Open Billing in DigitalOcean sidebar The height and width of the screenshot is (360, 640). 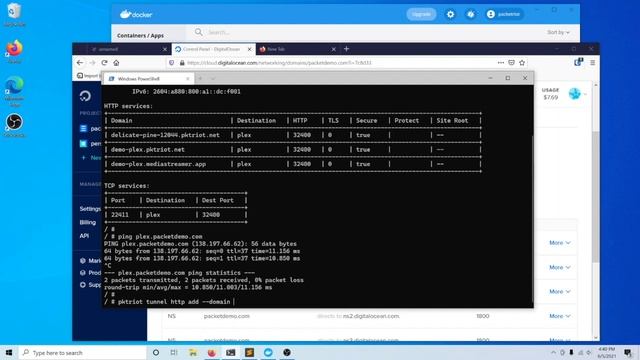(x=88, y=222)
